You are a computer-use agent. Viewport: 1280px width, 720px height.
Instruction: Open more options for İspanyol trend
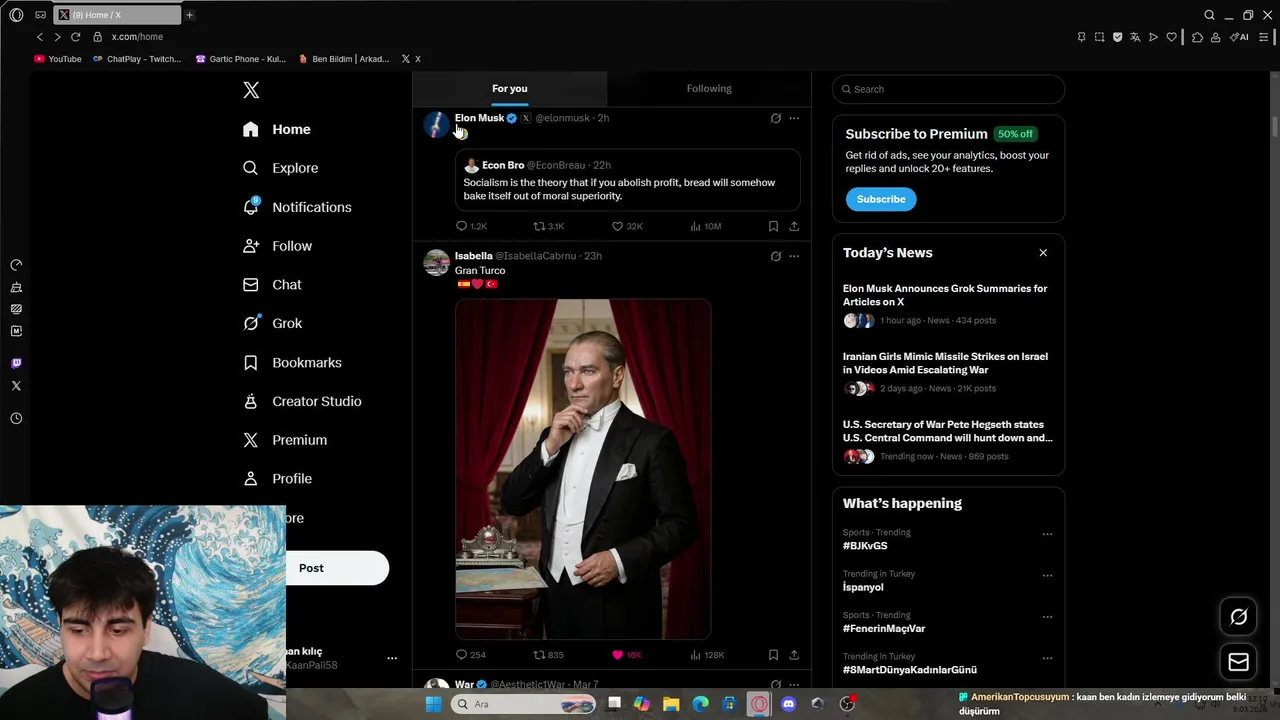pyautogui.click(x=1047, y=575)
